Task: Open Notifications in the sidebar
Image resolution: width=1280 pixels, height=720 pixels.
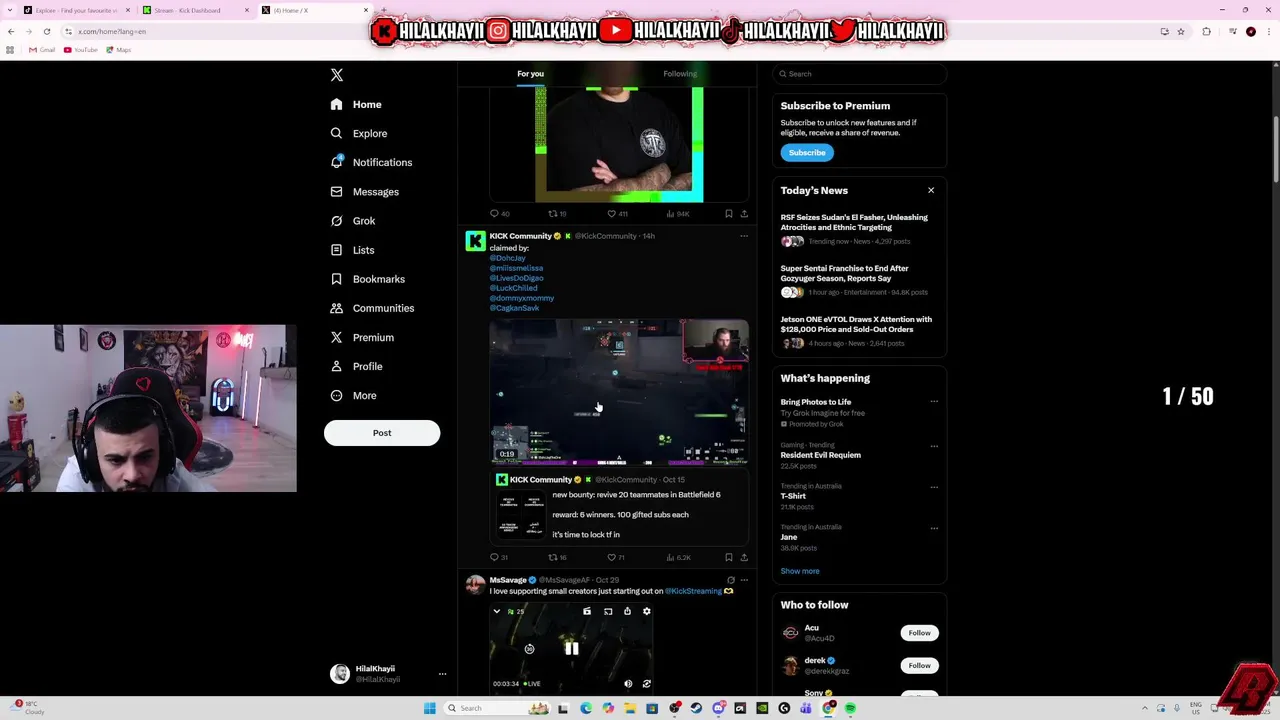Action: (x=371, y=162)
